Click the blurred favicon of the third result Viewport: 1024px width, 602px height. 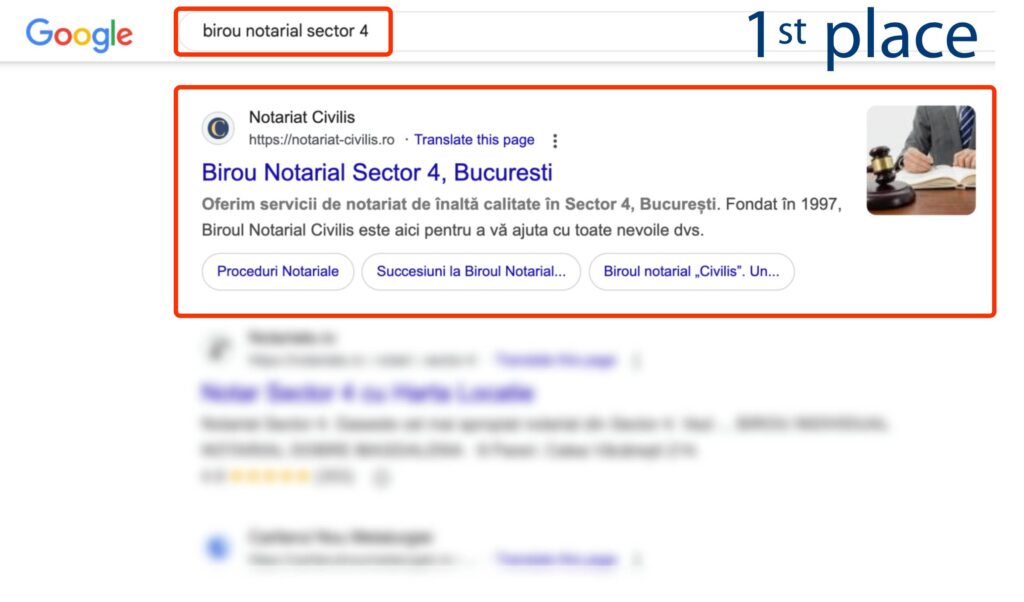point(219,546)
